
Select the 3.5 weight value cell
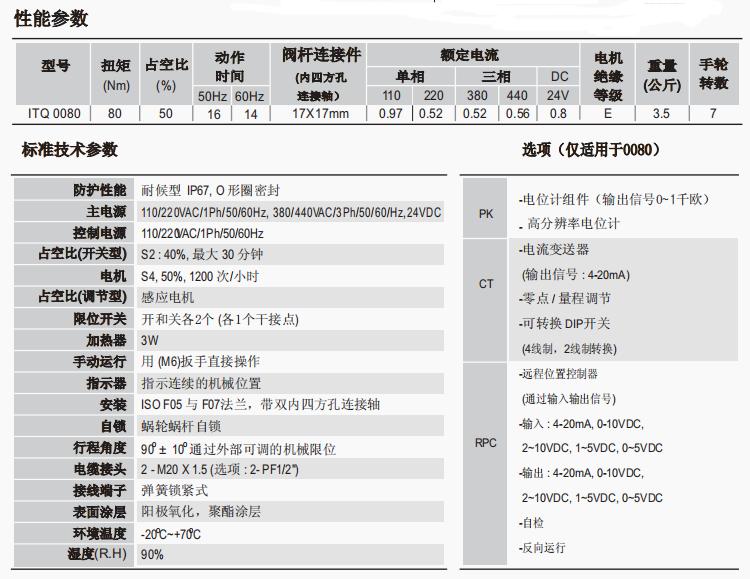point(661,113)
